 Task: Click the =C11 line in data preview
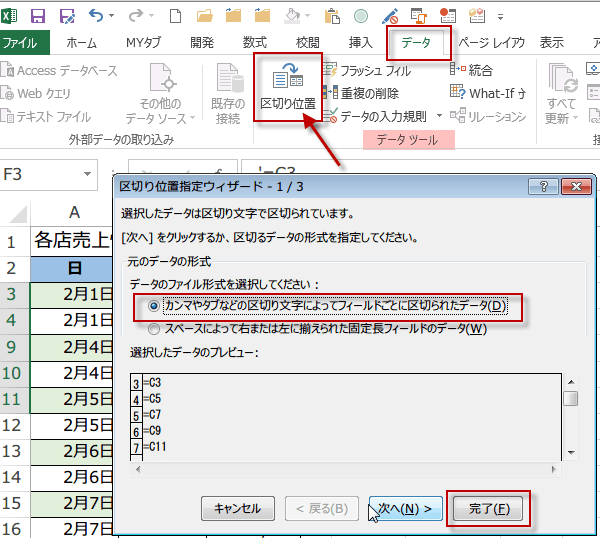[x=155, y=447]
